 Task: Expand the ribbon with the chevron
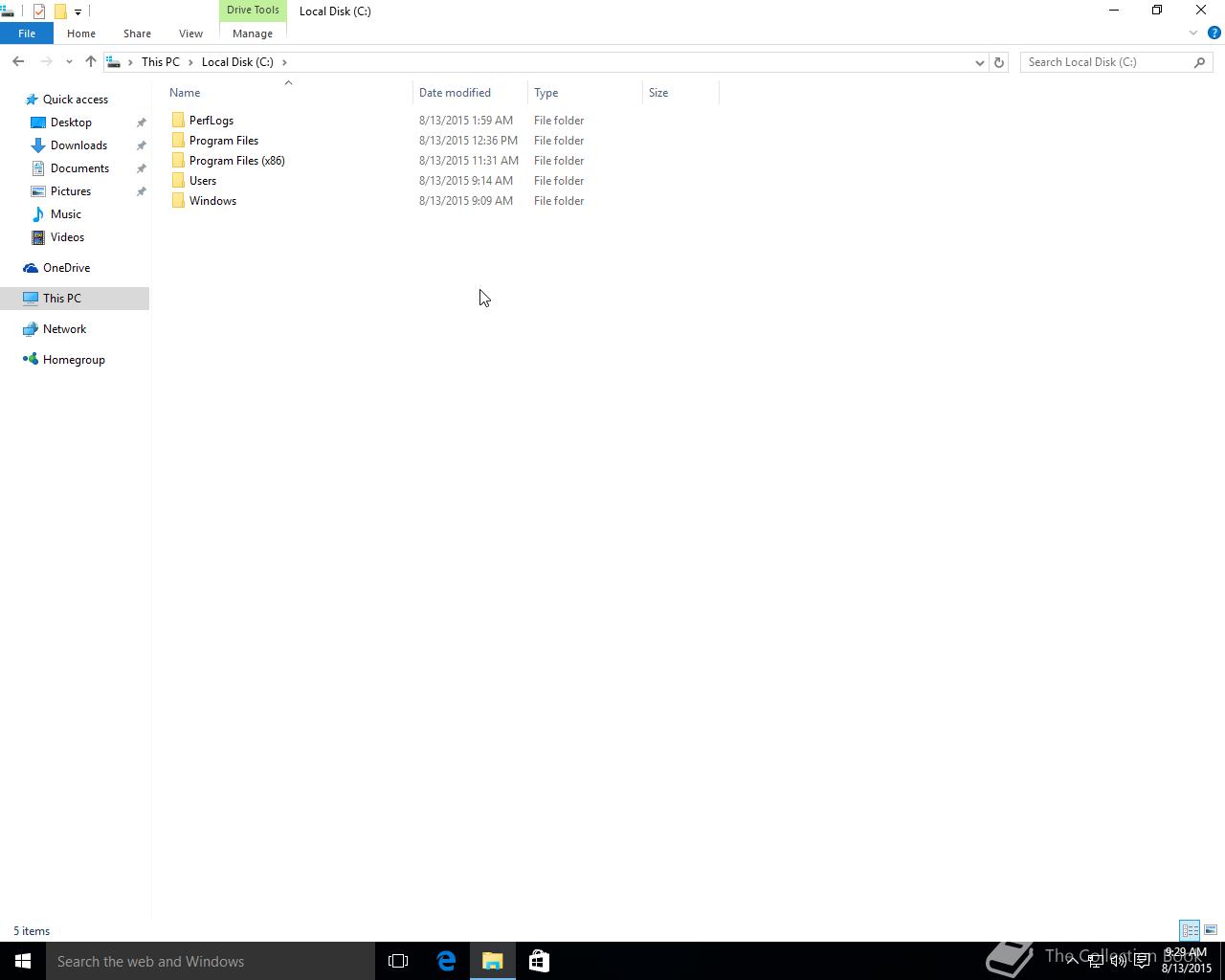[1193, 33]
